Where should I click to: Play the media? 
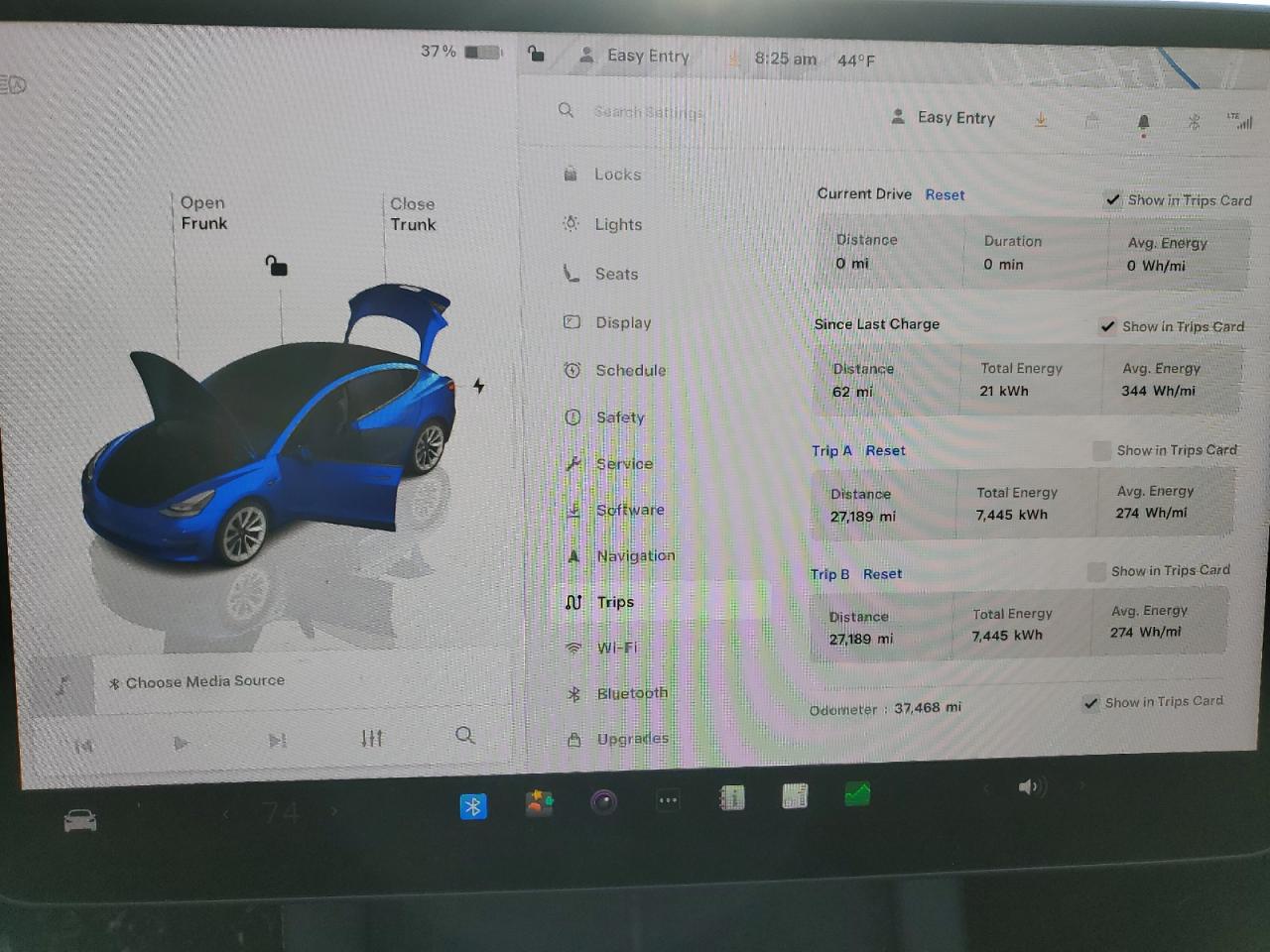pos(180,743)
